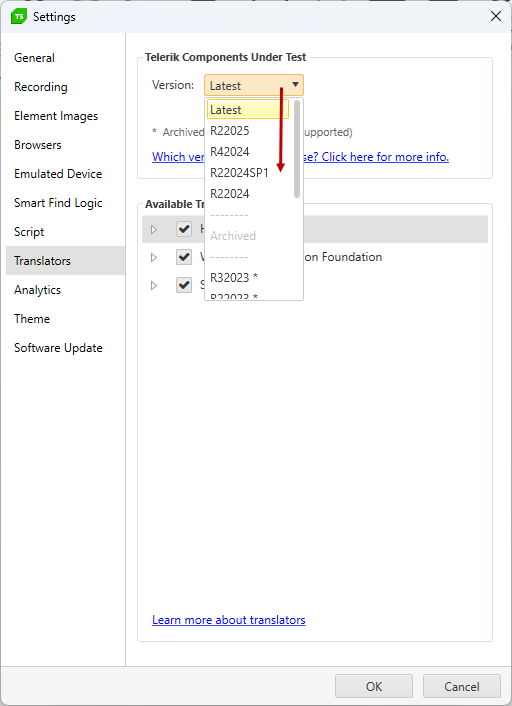Toggle the third translator checkbox
Viewport: 512px width, 706px height.
pos(184,285)
